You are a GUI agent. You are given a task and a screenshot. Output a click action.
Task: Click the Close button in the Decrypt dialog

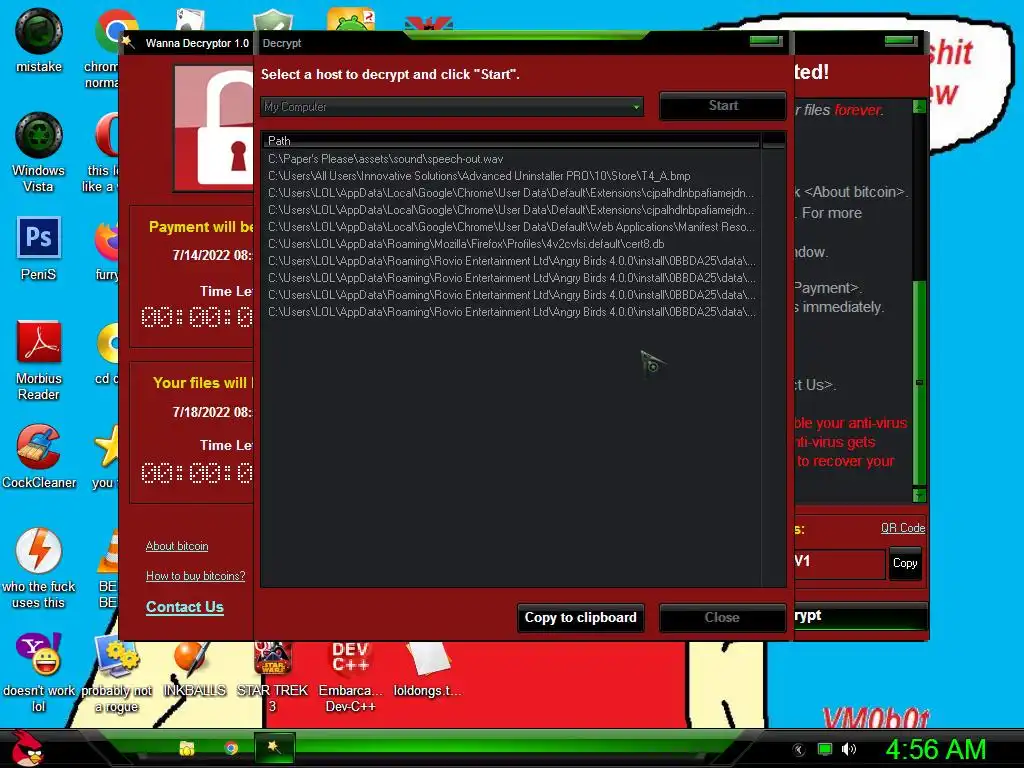(722, 618)
